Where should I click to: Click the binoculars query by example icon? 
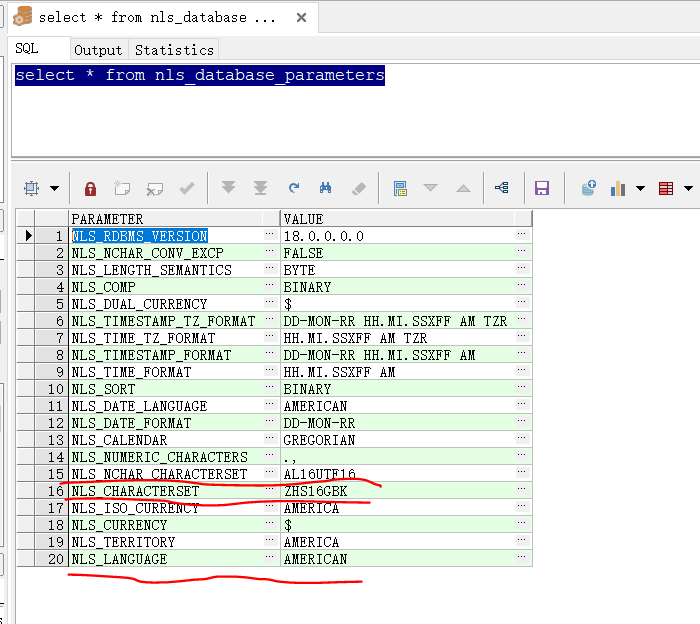325,188
